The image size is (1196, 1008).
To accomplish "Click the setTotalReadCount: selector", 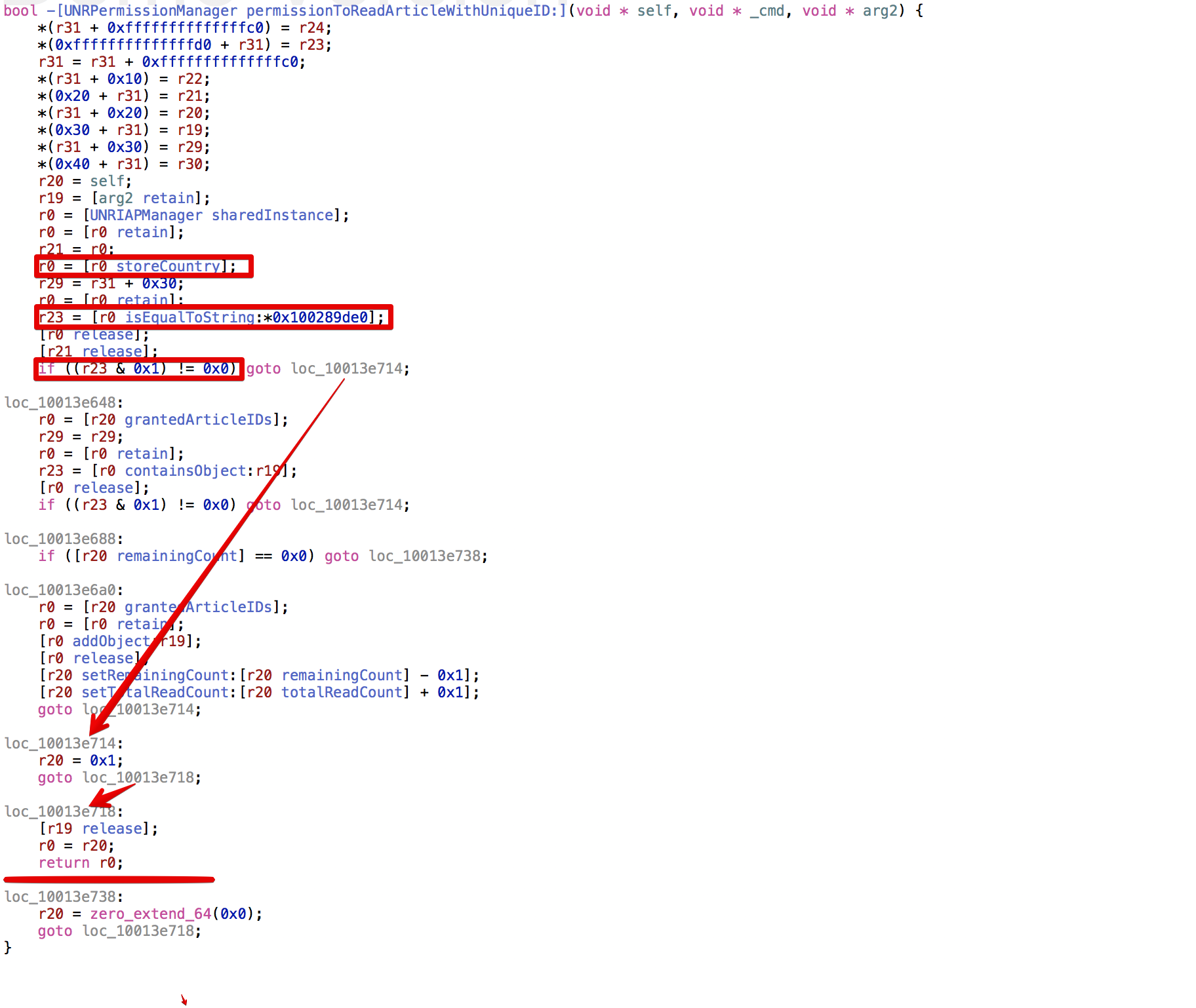I will 155,692.
